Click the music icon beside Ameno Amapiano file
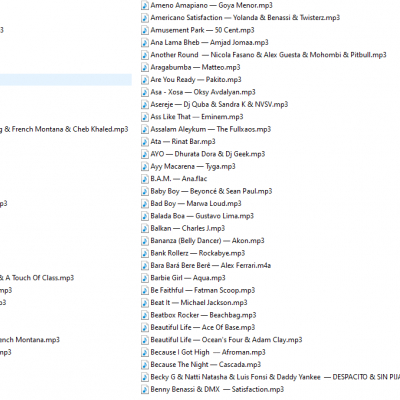Image resolution: width=400 pixels, height=400 pixels. (145, 5)
